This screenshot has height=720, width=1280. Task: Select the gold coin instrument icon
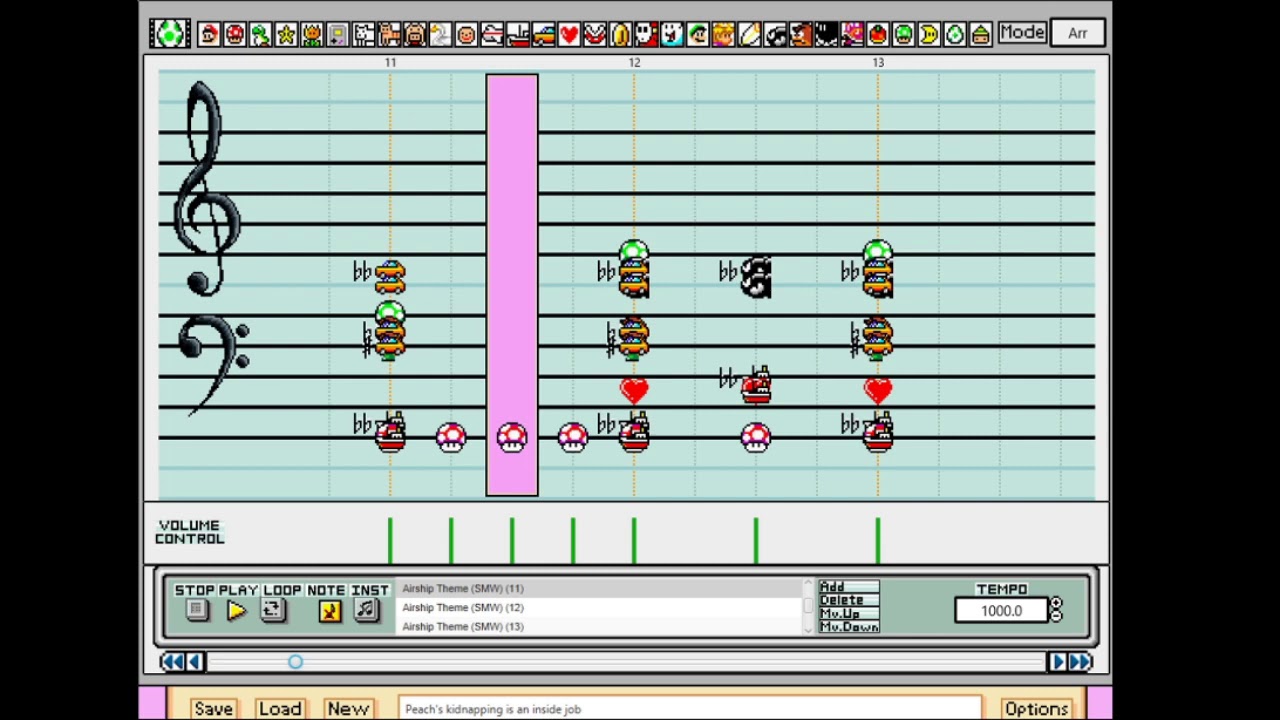tap(621, 35)
